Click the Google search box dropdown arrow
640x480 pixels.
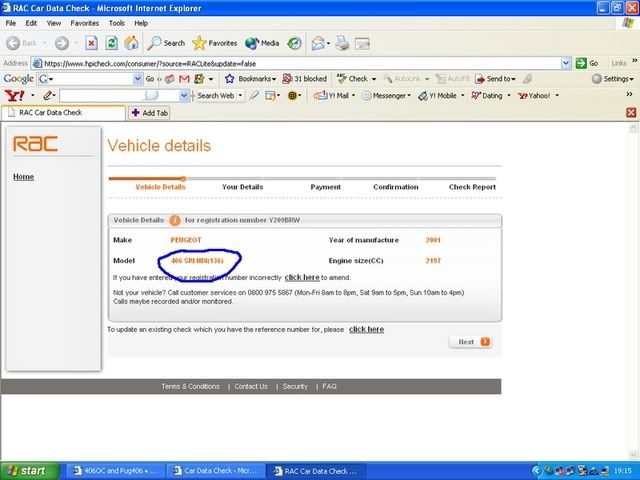(x=138, y=79)
